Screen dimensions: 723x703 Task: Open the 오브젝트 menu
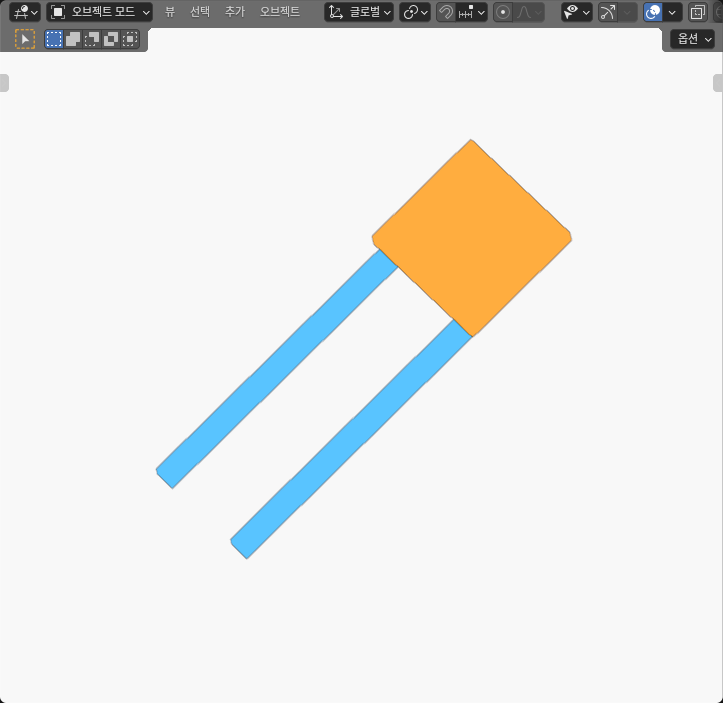[x=279, y=12]
